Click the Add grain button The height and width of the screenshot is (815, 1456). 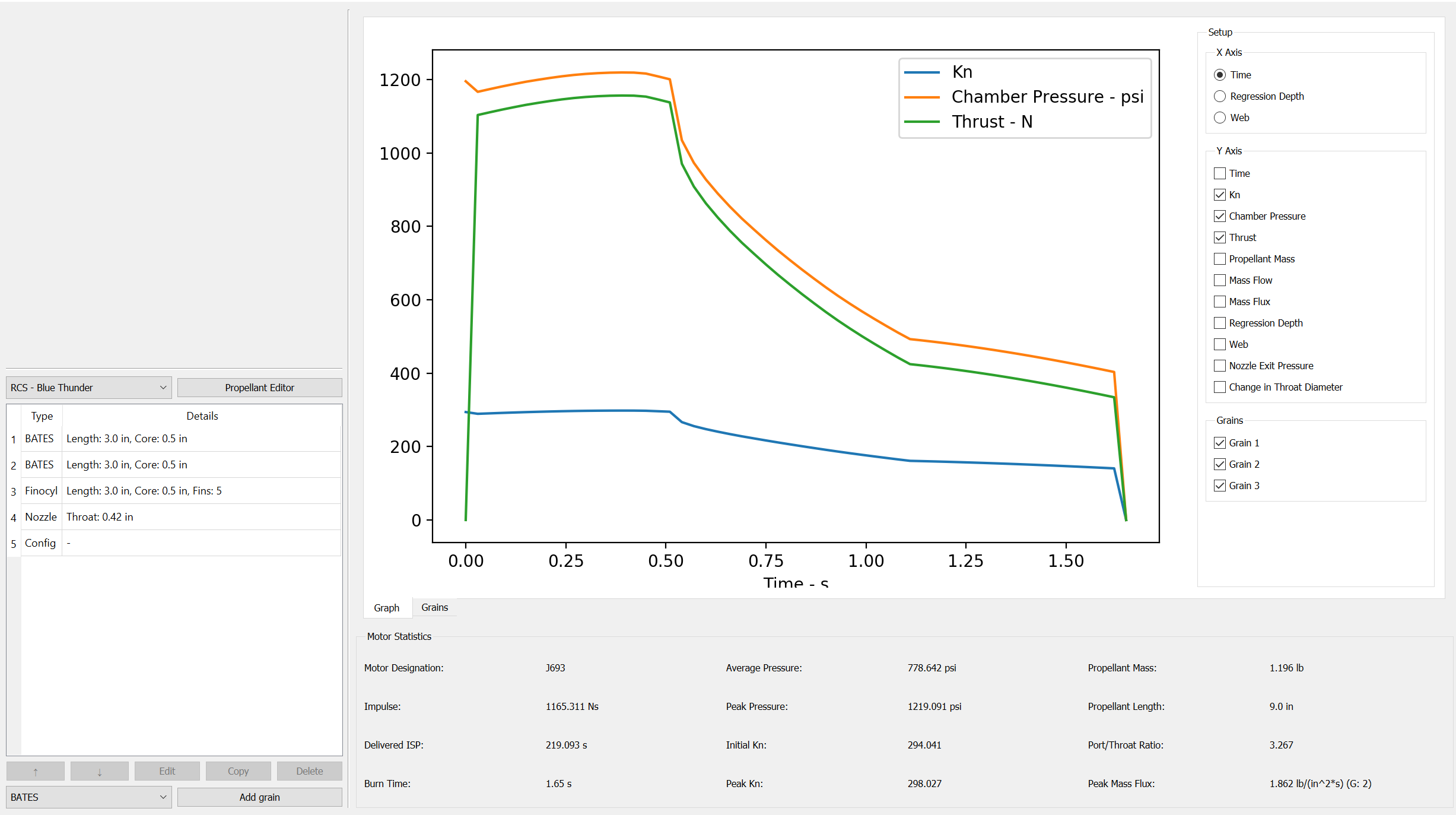259,797
